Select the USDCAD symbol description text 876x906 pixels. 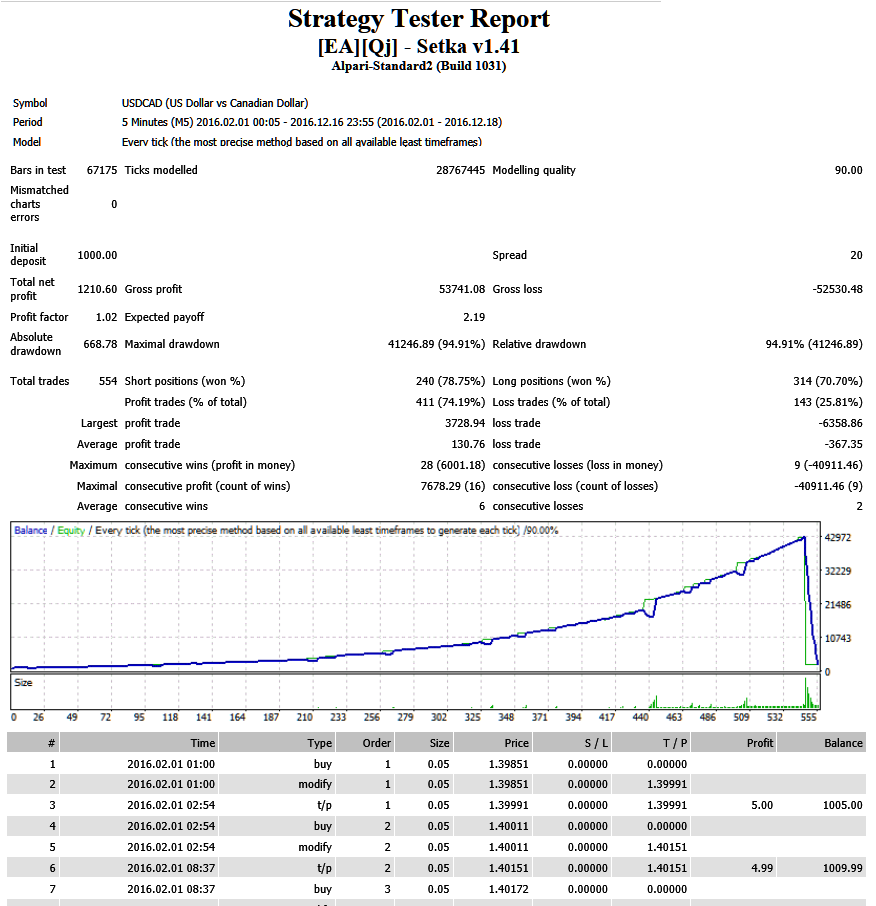pyautogui.click(x=215, y=103)
